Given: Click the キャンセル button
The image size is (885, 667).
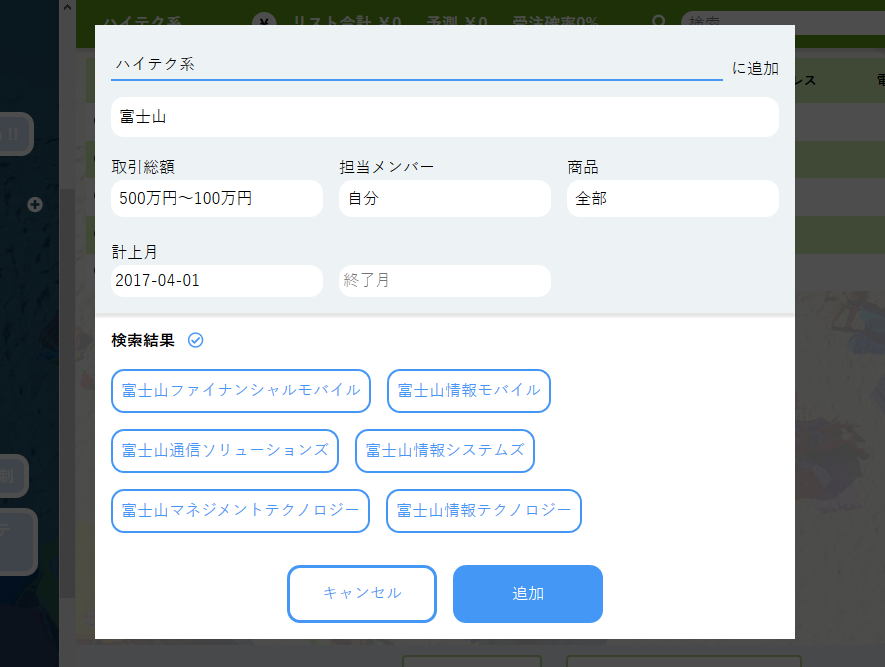Looking at the screenshot, I should (x=362, y=594).
